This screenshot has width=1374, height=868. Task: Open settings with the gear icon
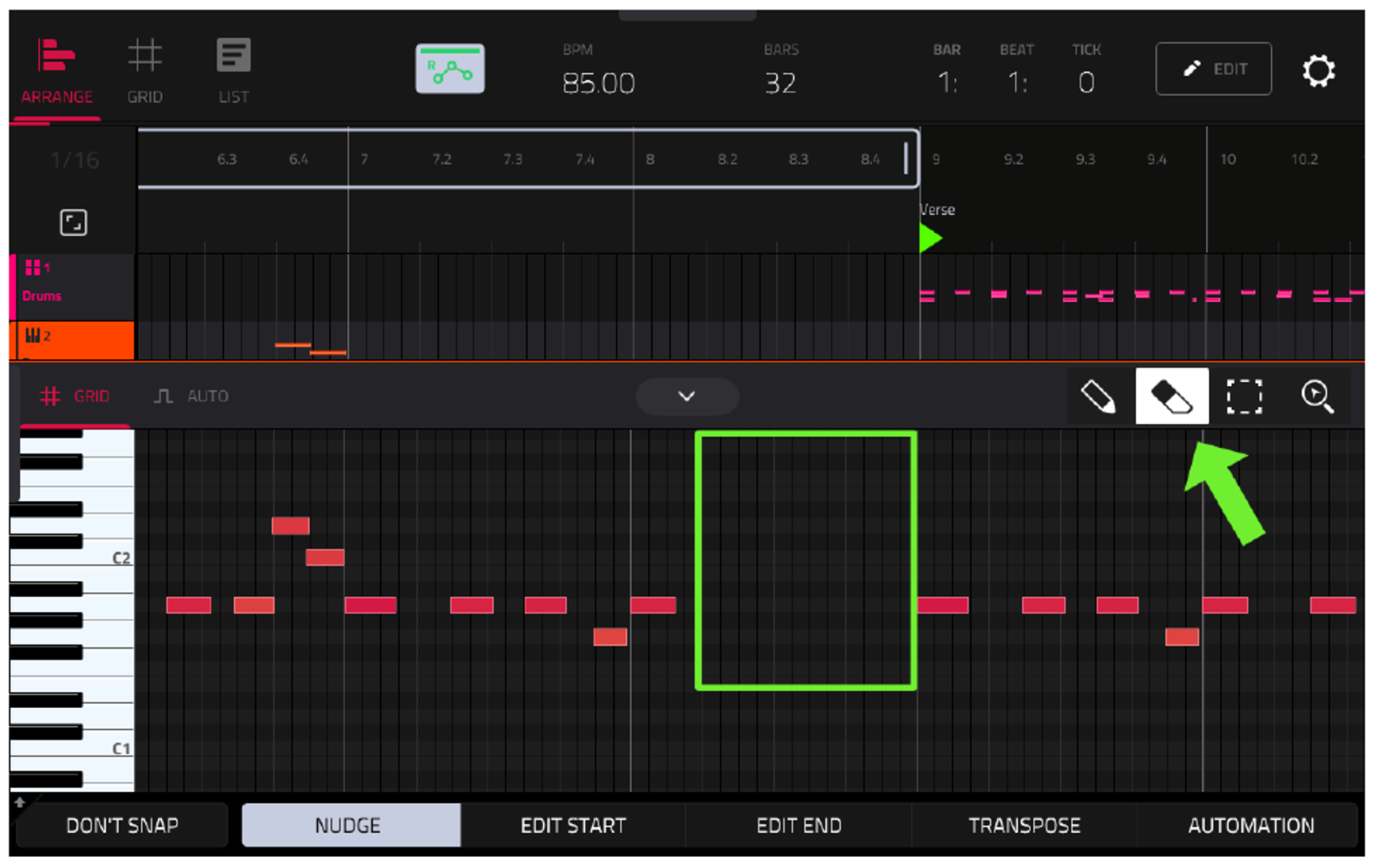click(1319, 71)
